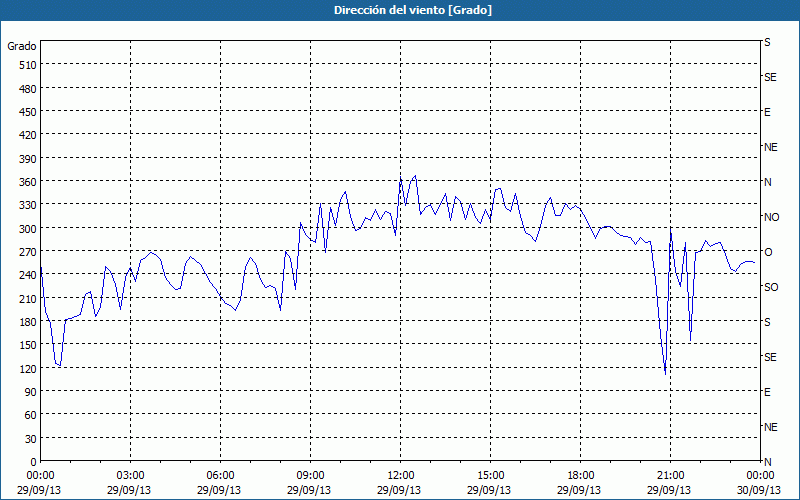The height and width of the screenshot is (500, 800).
Task: Click the 510 value on the left axis
Action: pos(28,65)
